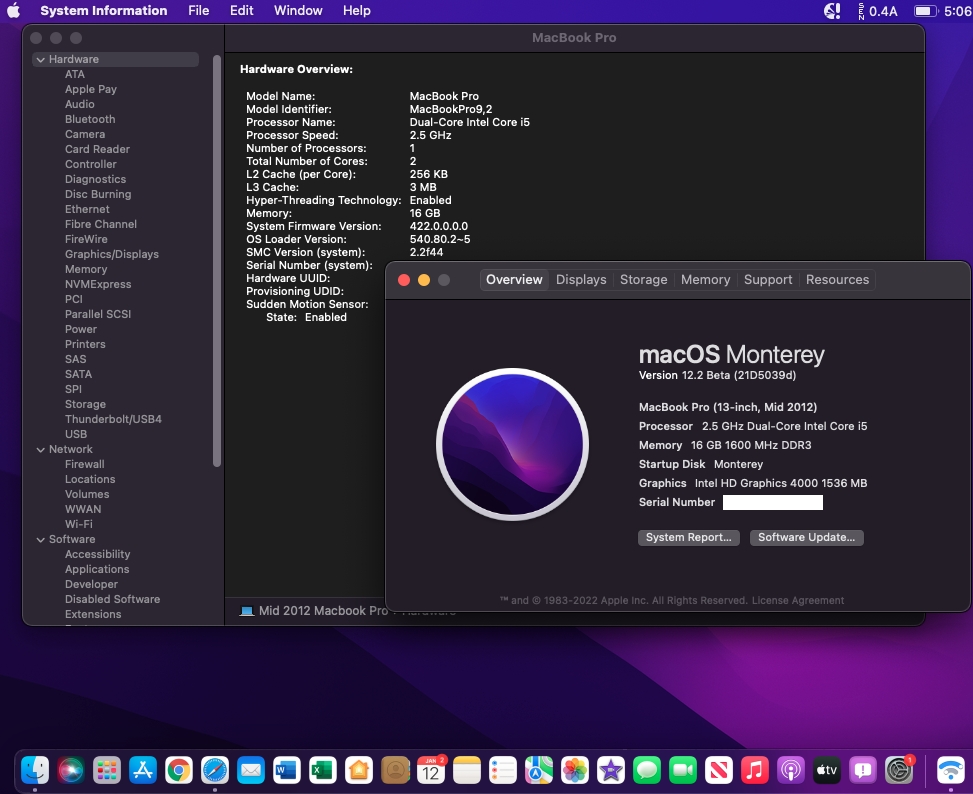The width and height of the screenshot is (973, 794).
Task: Collapse the Hardware section in sidebar
Action: tap(40, 60)
